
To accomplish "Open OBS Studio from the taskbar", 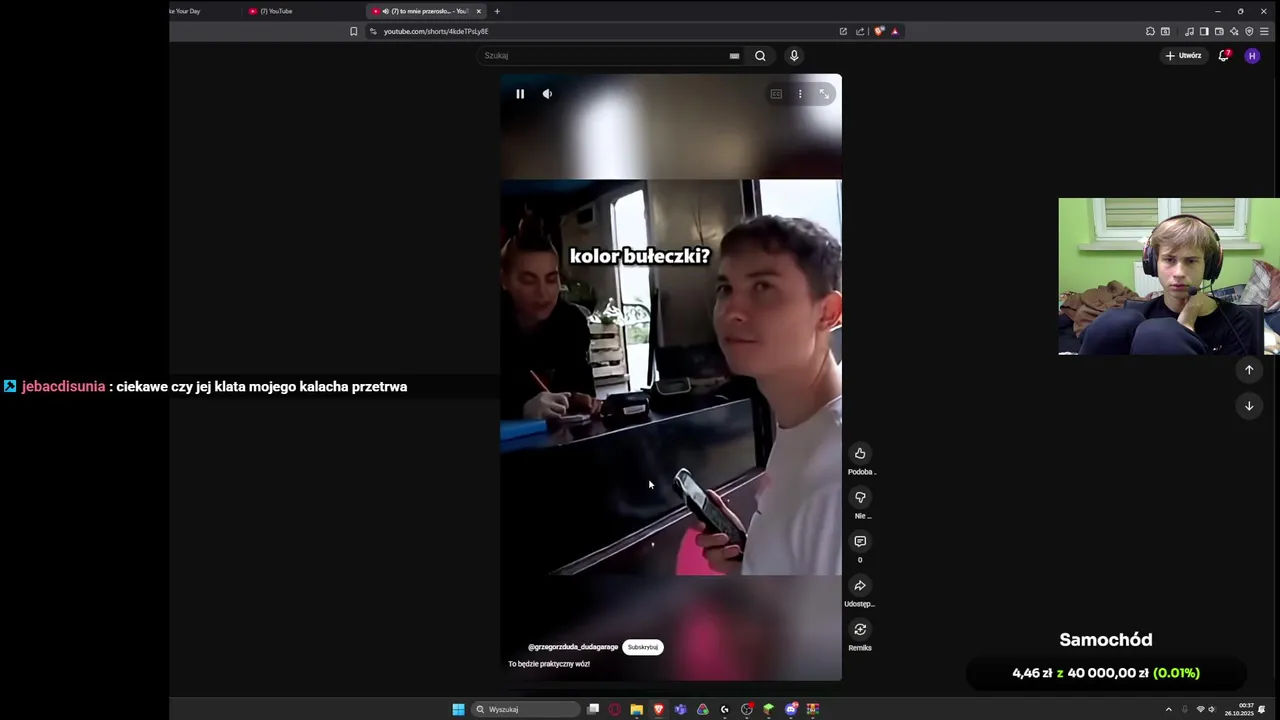I will [747, 709].
